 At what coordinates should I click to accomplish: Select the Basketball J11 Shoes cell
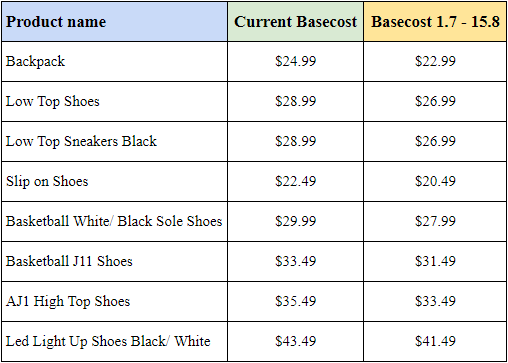[x=115, y=262]
